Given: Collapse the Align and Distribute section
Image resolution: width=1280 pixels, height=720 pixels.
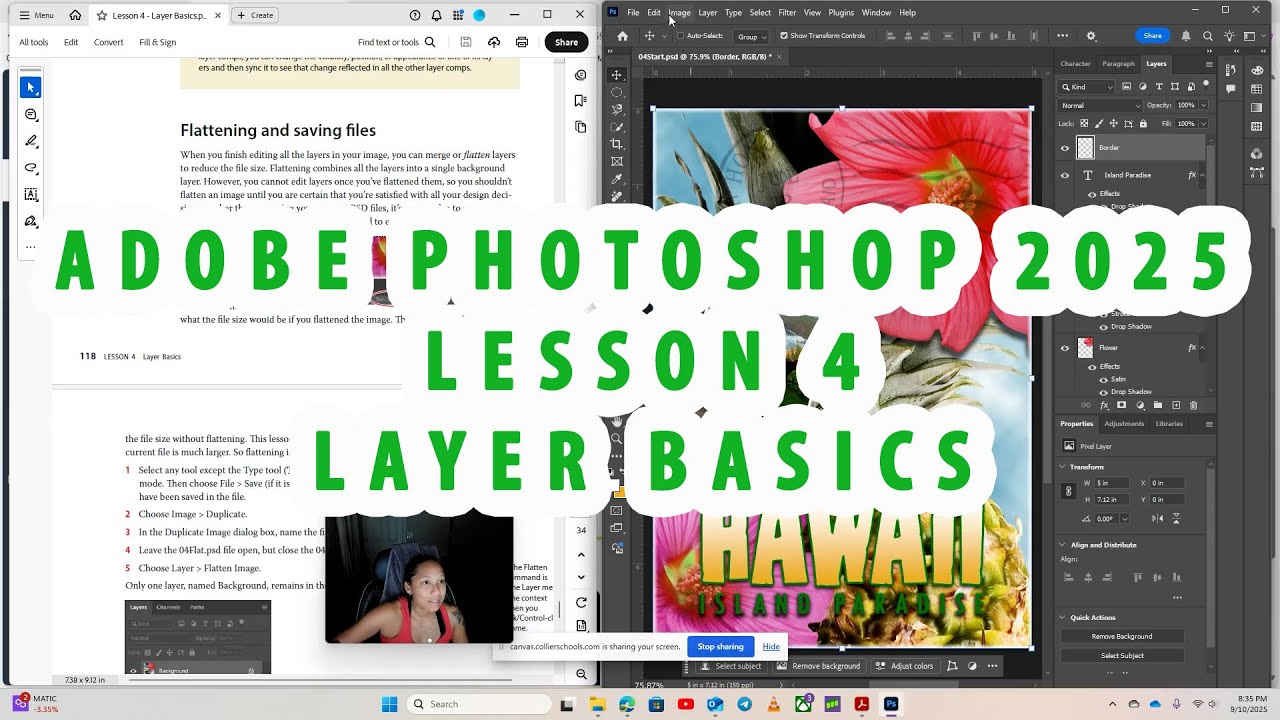Looking at the screenshot, I should (1062, 545).
